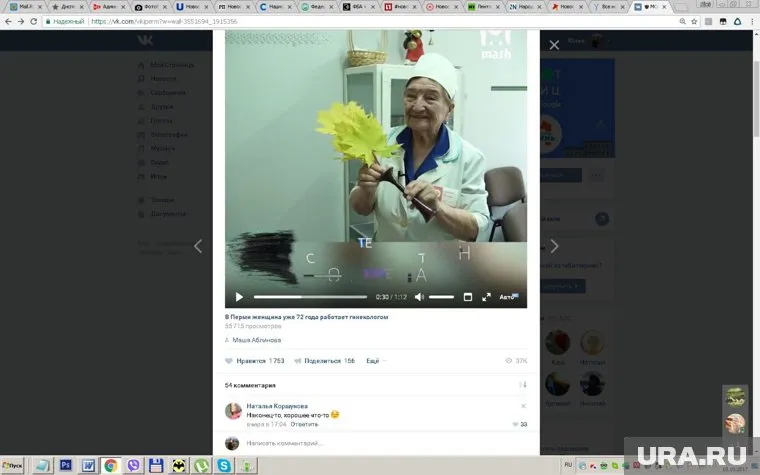Screen dimensions: 760x475
Task: Open the zoom magnifier in the address bar
Action: click(682, 21)
